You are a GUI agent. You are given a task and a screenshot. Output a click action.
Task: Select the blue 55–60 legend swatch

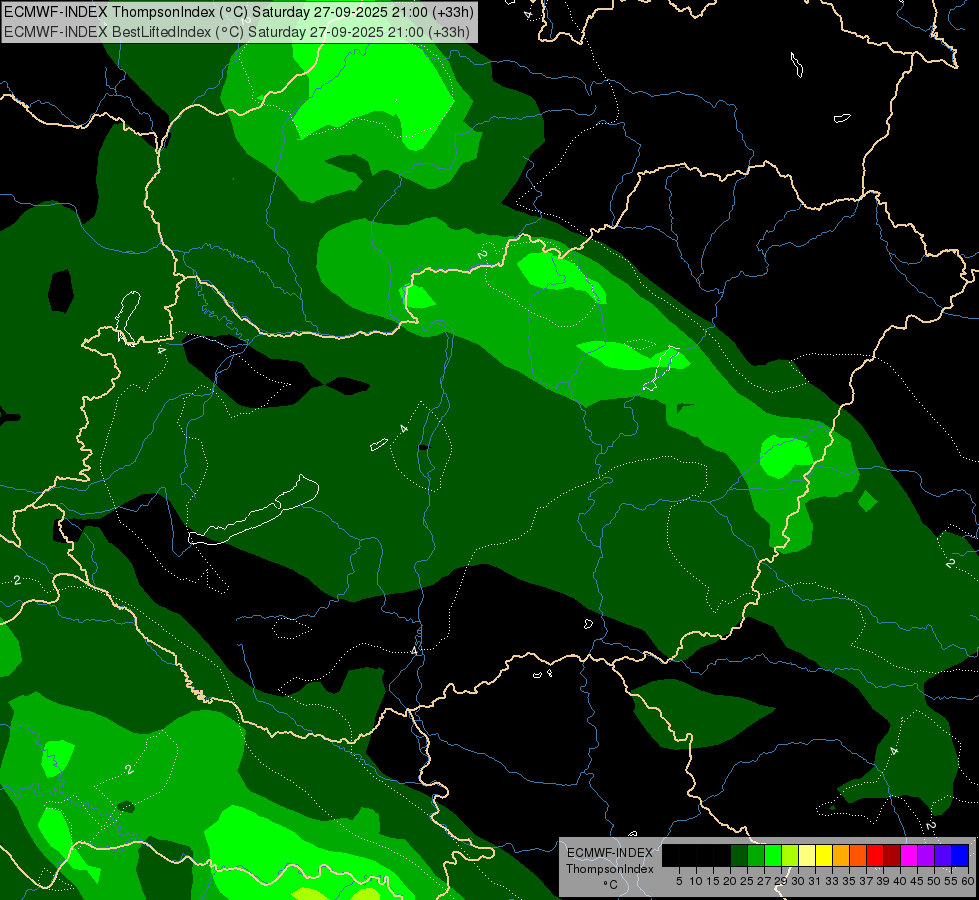tap(960, 855)
